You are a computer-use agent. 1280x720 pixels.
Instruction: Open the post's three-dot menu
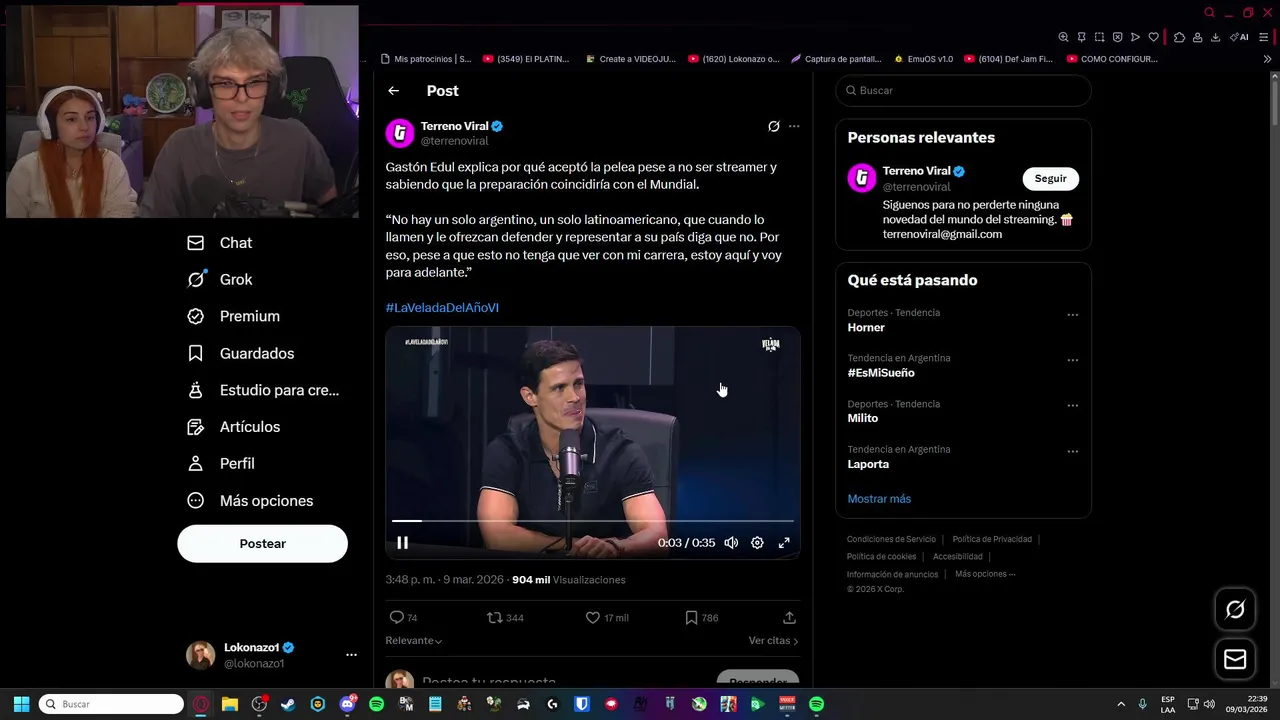[x=794, y=126]
